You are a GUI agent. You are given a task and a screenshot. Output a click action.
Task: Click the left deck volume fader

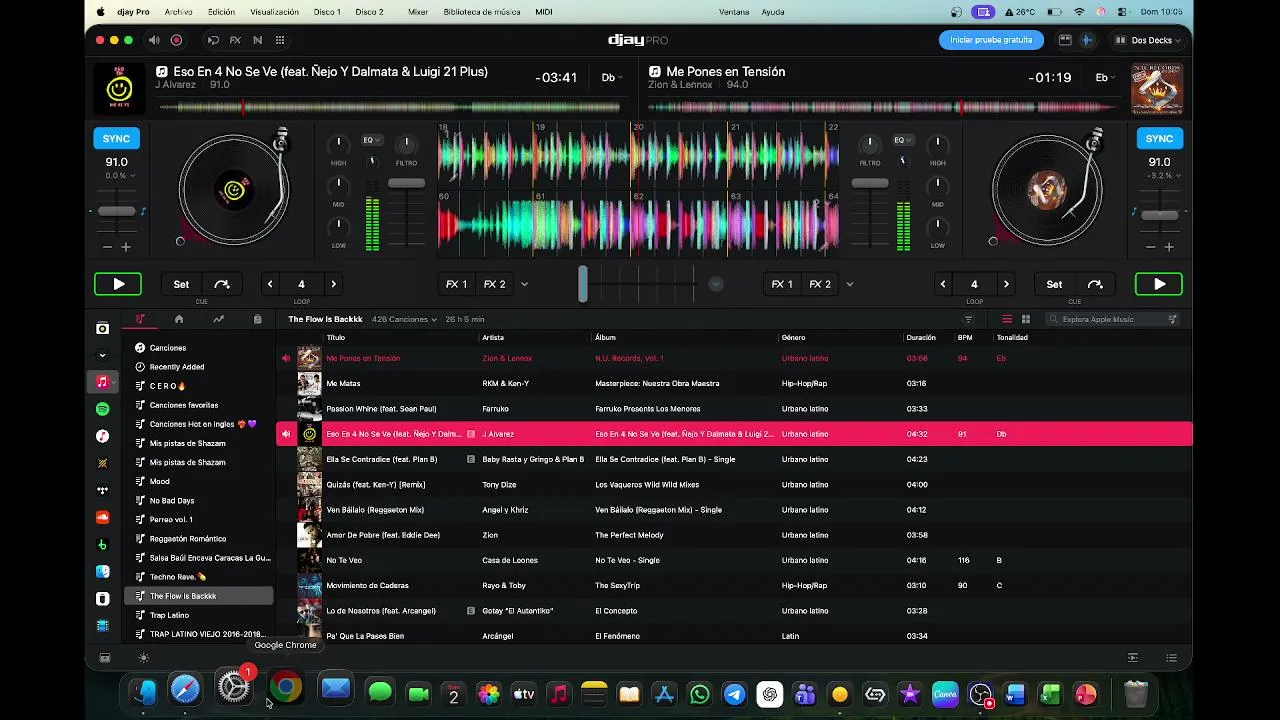pos(406,183)
